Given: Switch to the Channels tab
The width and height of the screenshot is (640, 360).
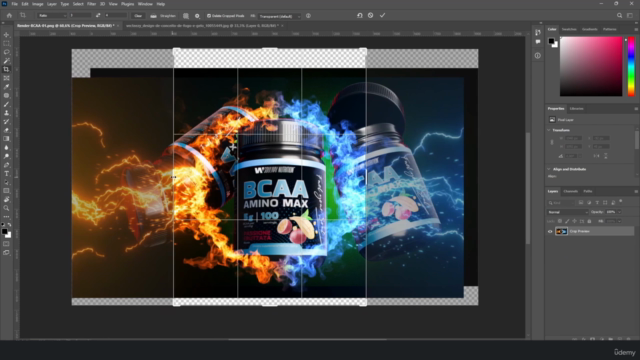Looking at the screenshot, I should point(570,191).
